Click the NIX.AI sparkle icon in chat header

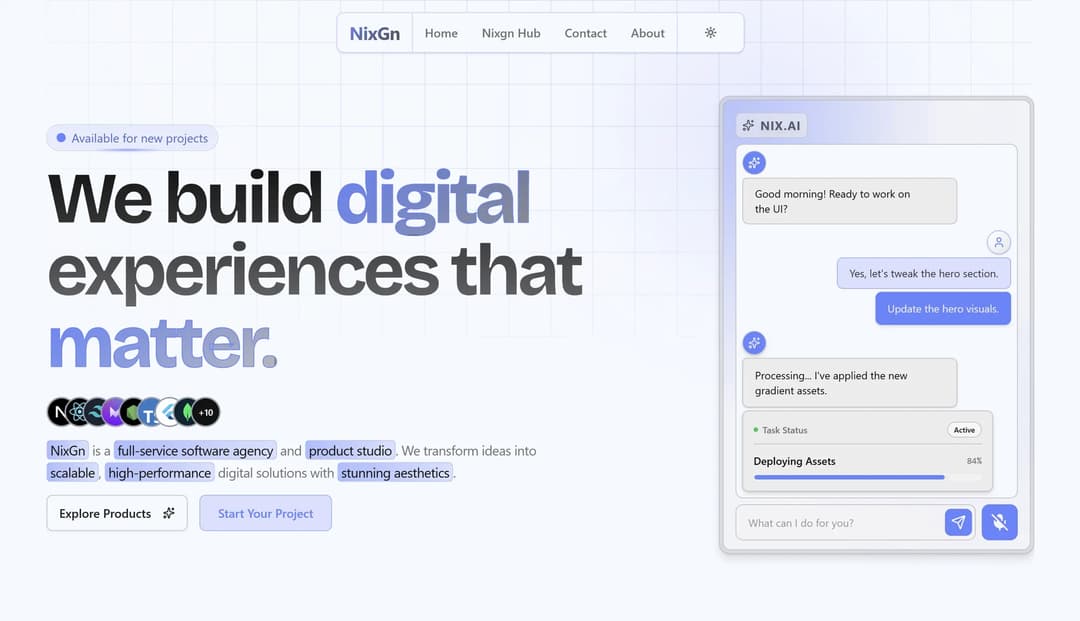[748, 125]
